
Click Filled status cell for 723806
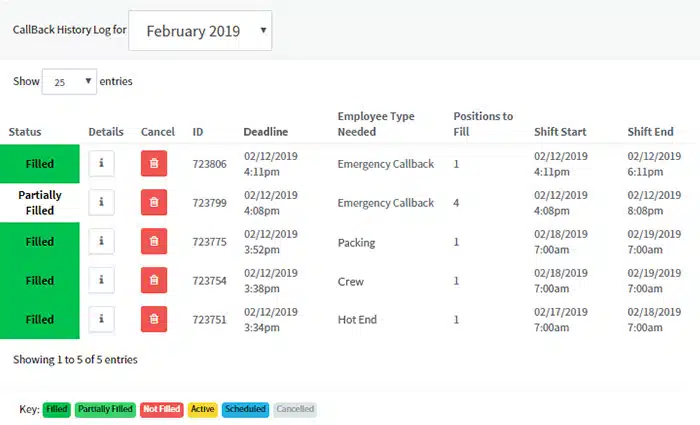pos(40,163)
